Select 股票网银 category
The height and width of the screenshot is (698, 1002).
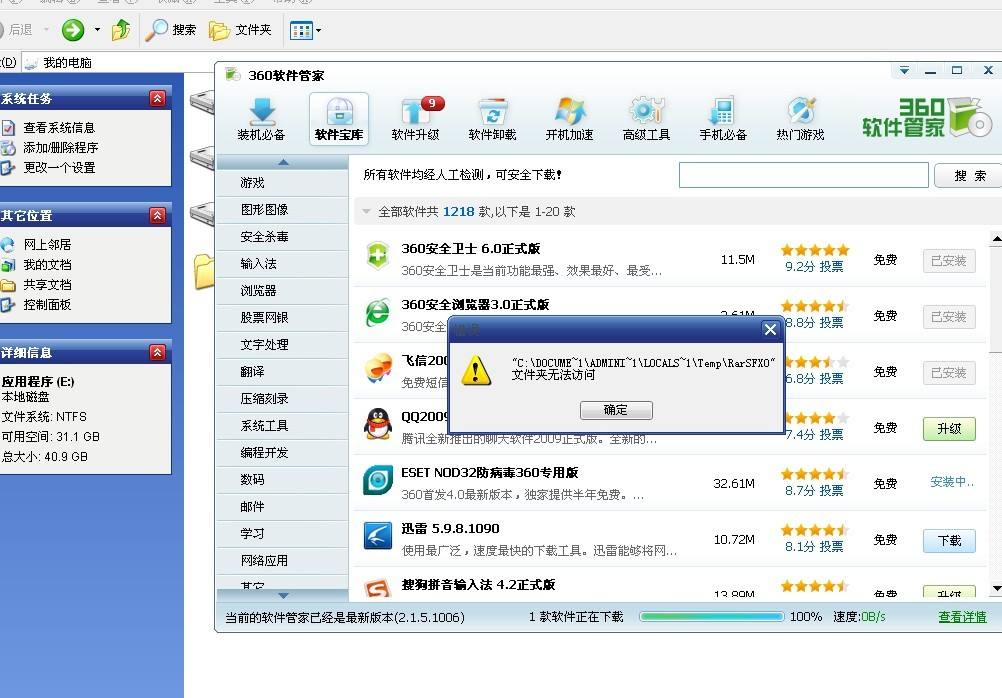(x=283, y=318)
